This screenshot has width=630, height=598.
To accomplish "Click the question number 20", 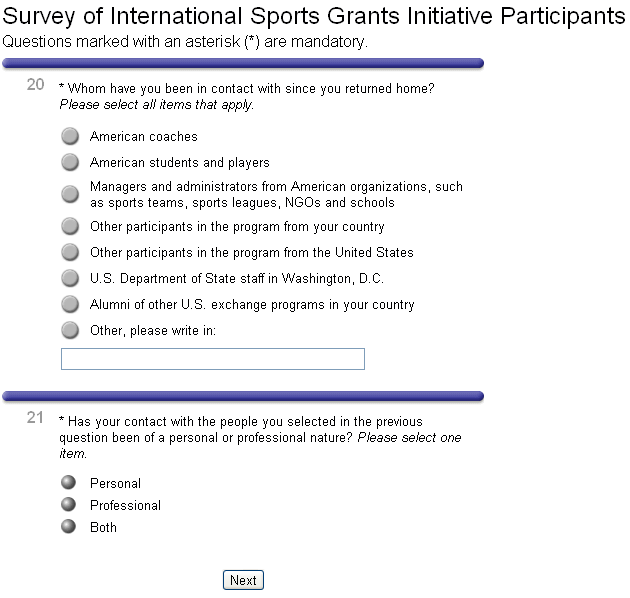I will [36, 85].
